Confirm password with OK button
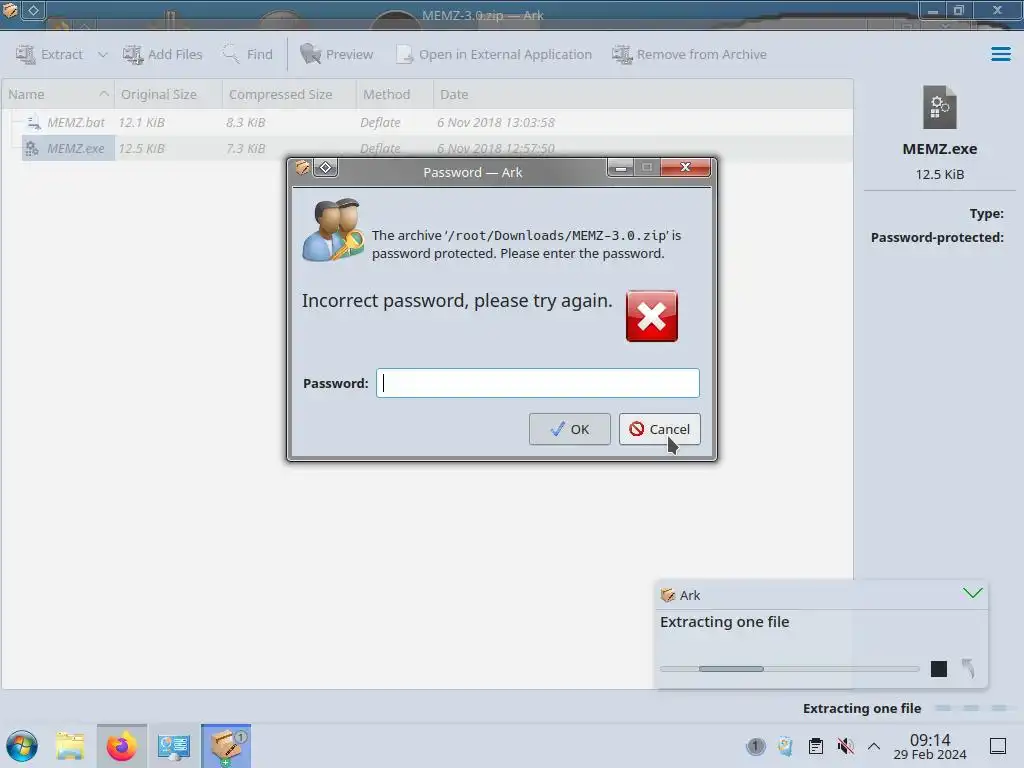 tap(569, 429)
